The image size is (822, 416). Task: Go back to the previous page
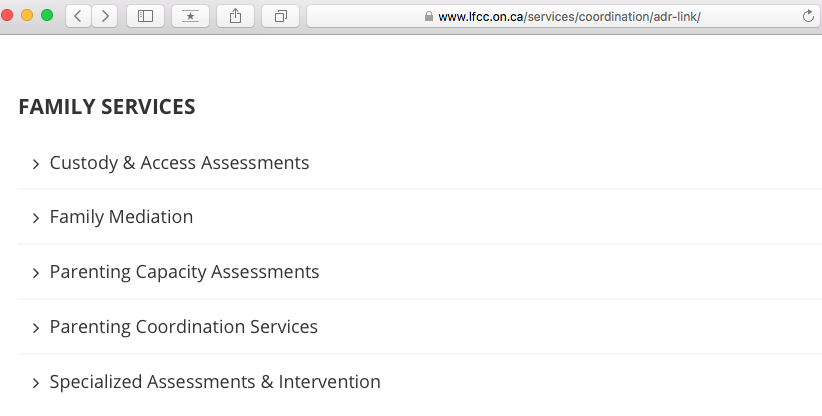tap(78, 16)
